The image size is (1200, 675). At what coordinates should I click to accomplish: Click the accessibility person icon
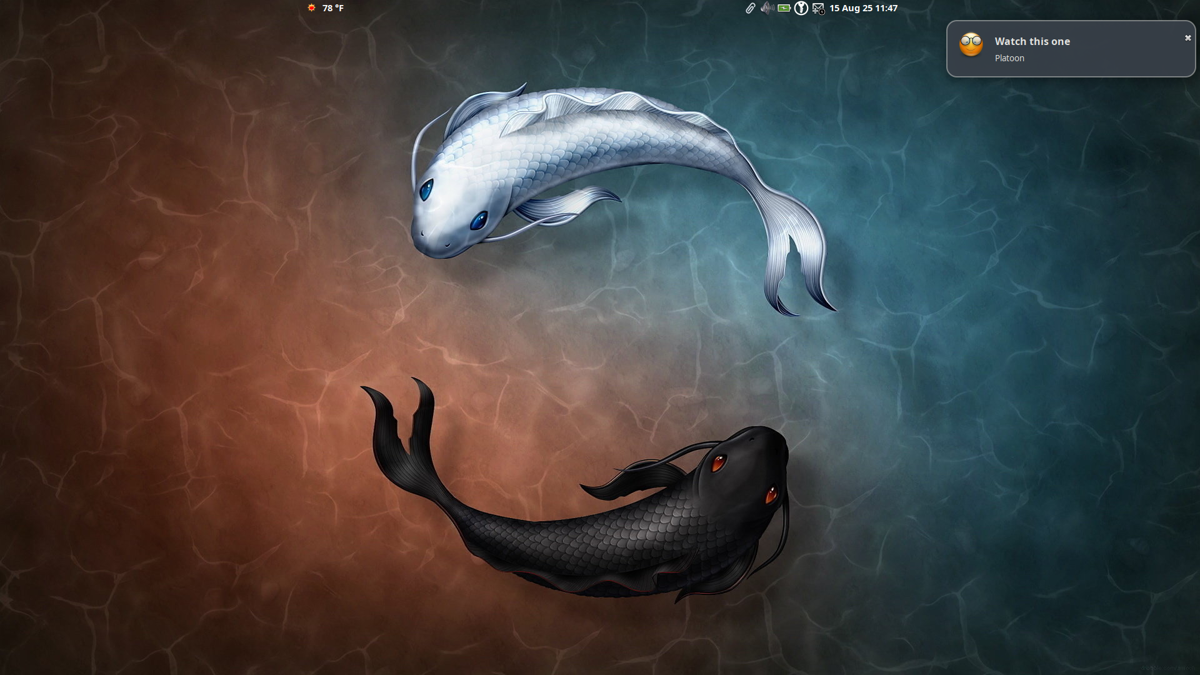click(801, 8)
